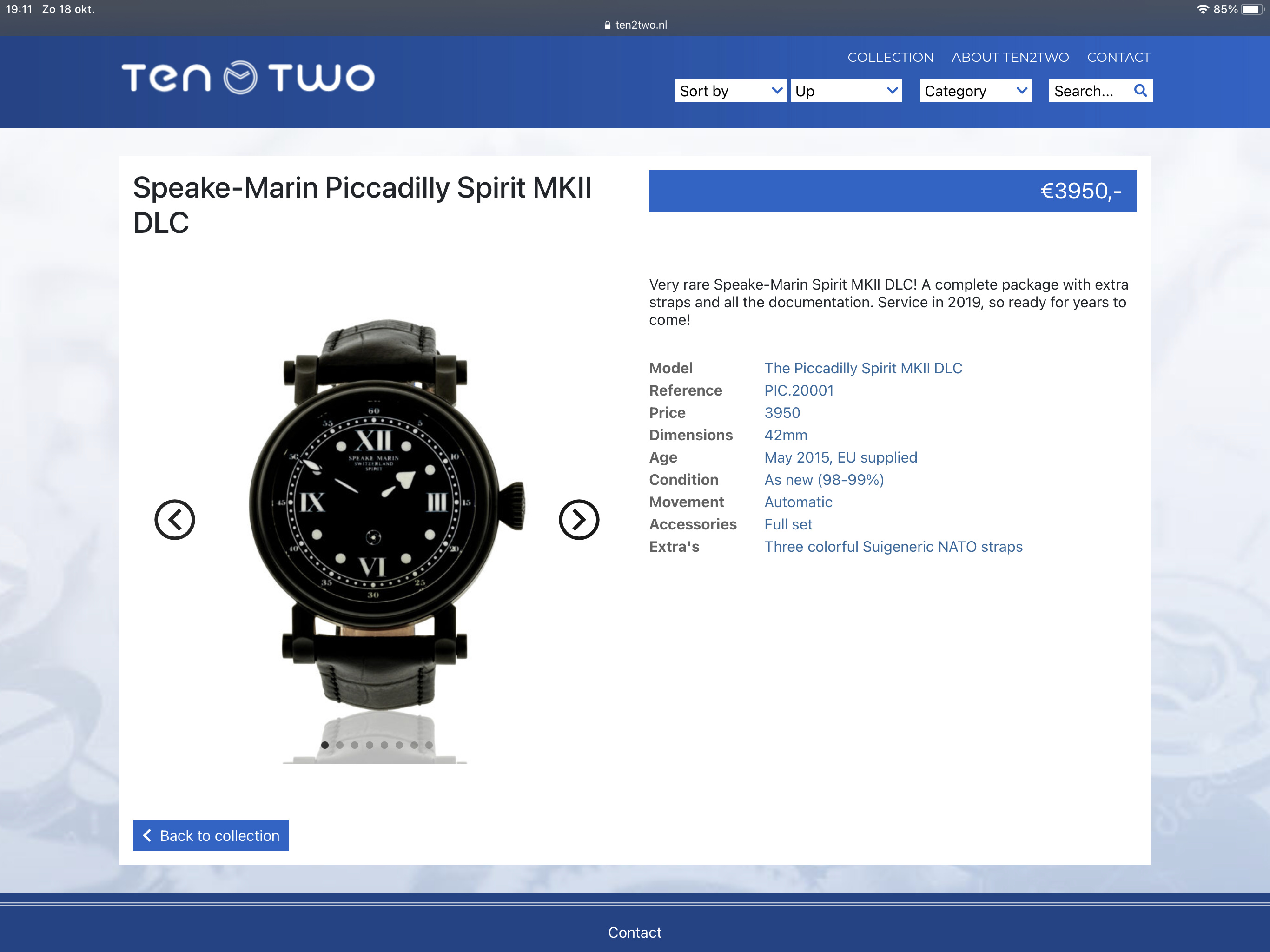This screenshot has height=952, width=1270.
Task: Open the Up sort direction dropdown
Action: point(846,91)
